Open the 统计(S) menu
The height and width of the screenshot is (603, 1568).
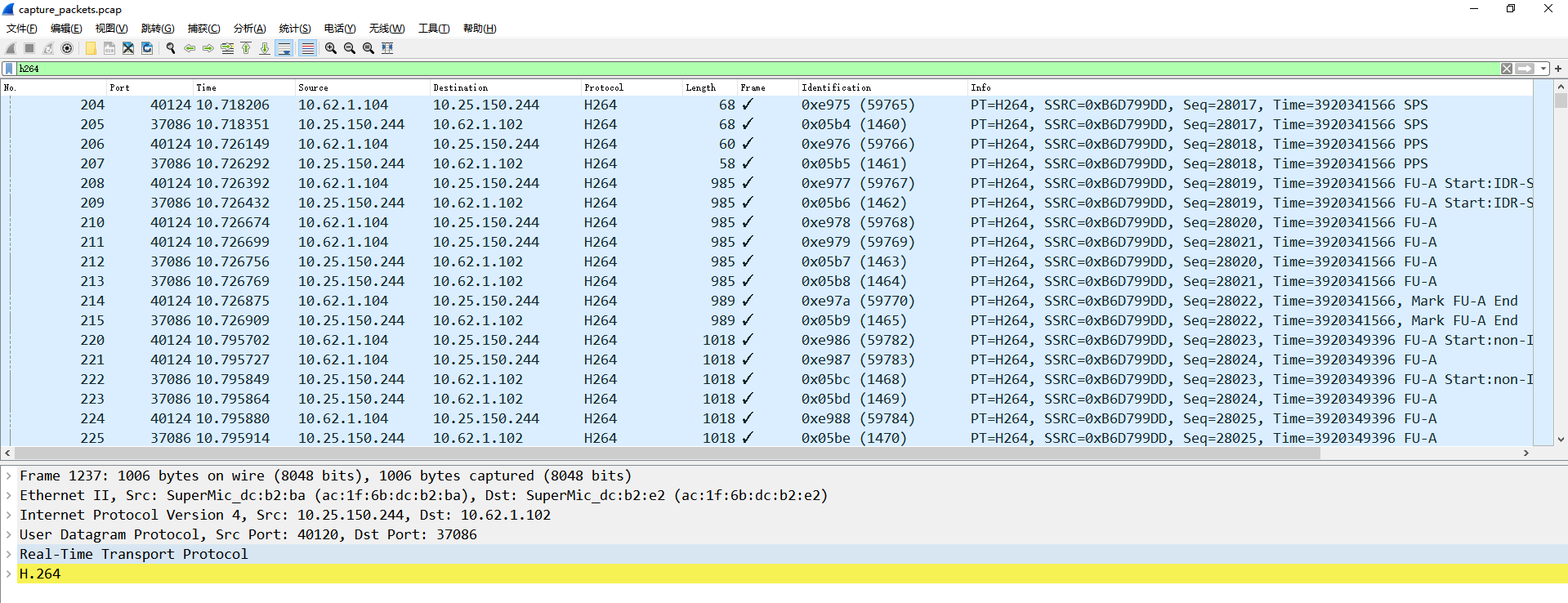click(x=295, y=29)
